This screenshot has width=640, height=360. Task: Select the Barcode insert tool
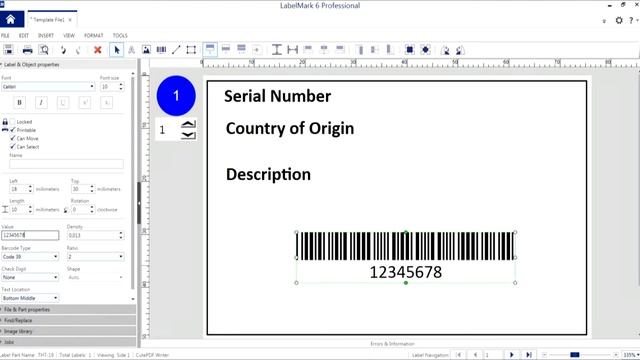point(161,50)
